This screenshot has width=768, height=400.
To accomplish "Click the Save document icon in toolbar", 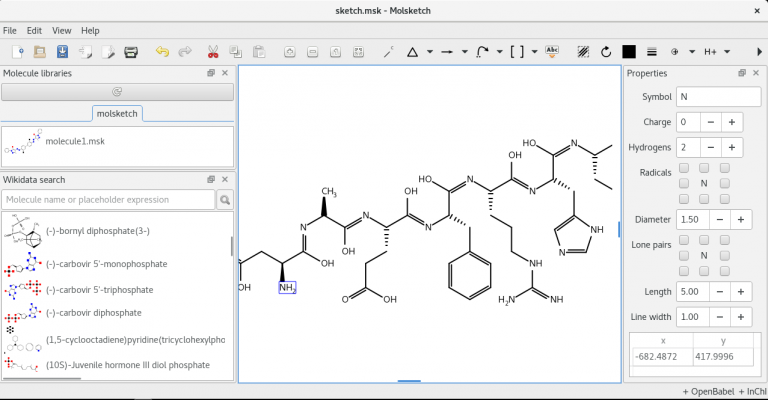I will coord(62,51).
